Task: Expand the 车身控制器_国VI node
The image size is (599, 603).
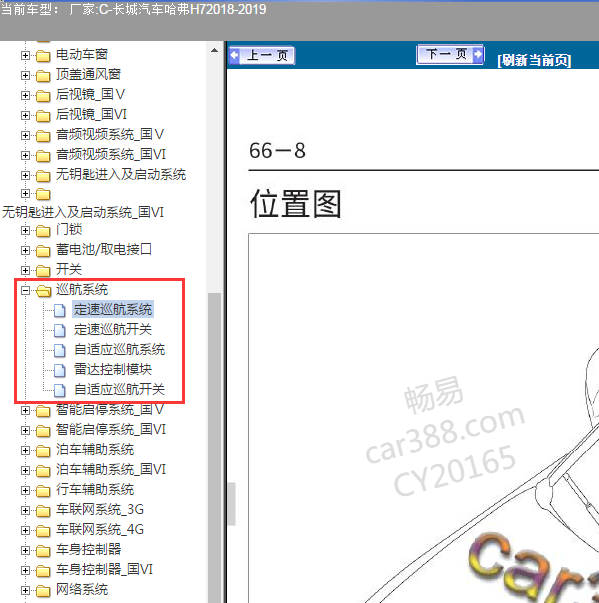Action: [x=25, y=570]
